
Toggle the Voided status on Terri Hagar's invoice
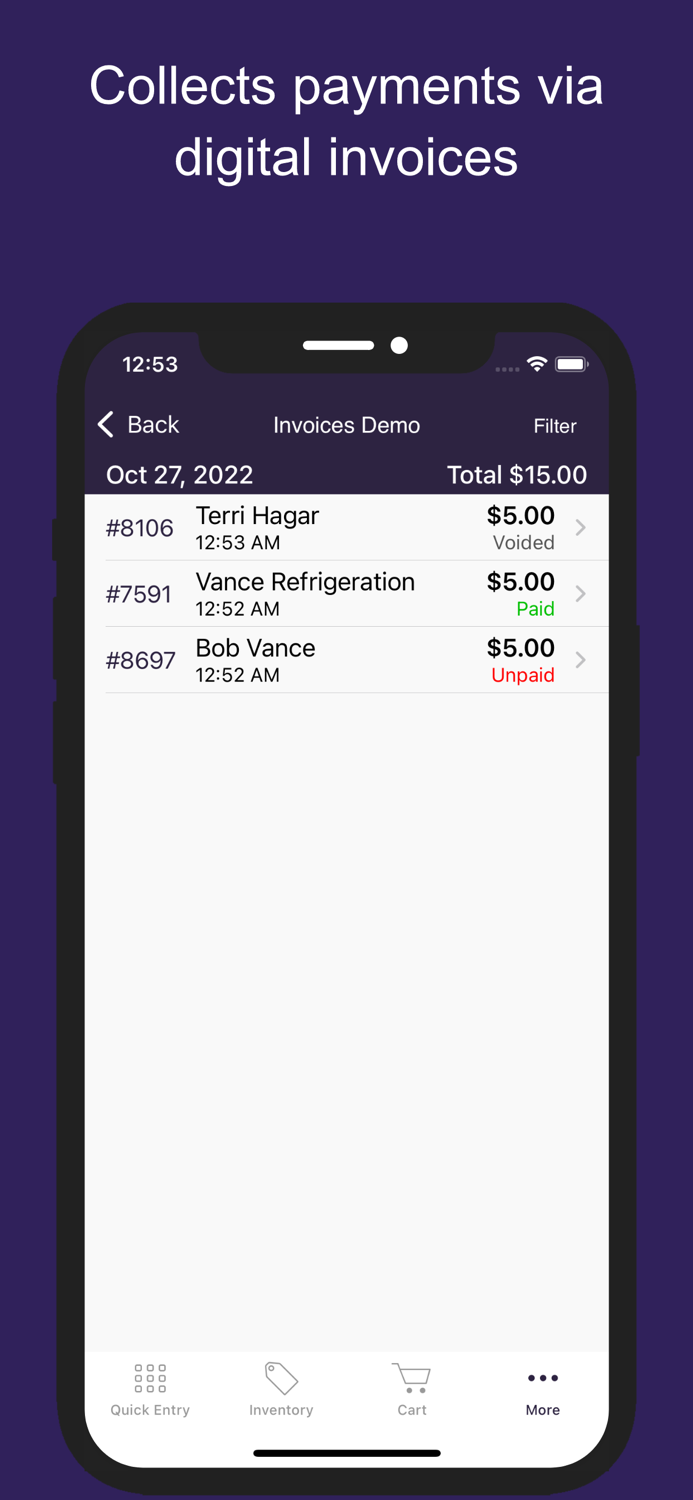coord(523,543)
